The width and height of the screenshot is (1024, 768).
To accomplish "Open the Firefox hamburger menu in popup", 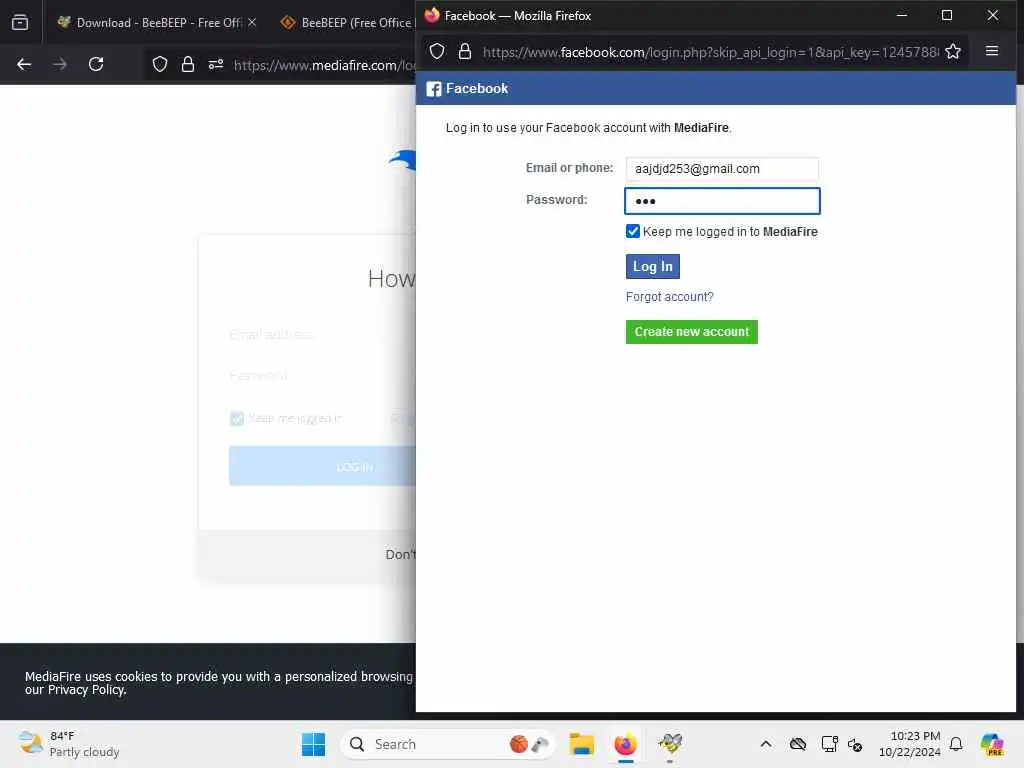I will [991, 51].
